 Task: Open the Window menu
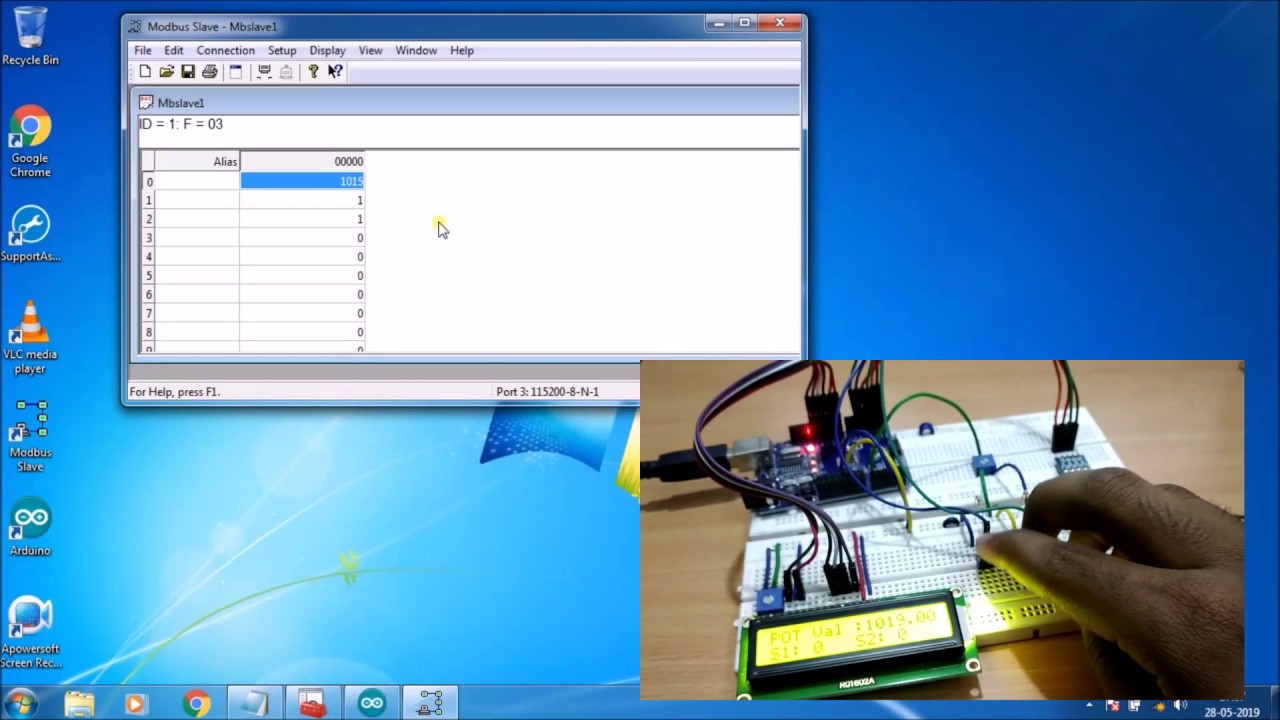416,50
